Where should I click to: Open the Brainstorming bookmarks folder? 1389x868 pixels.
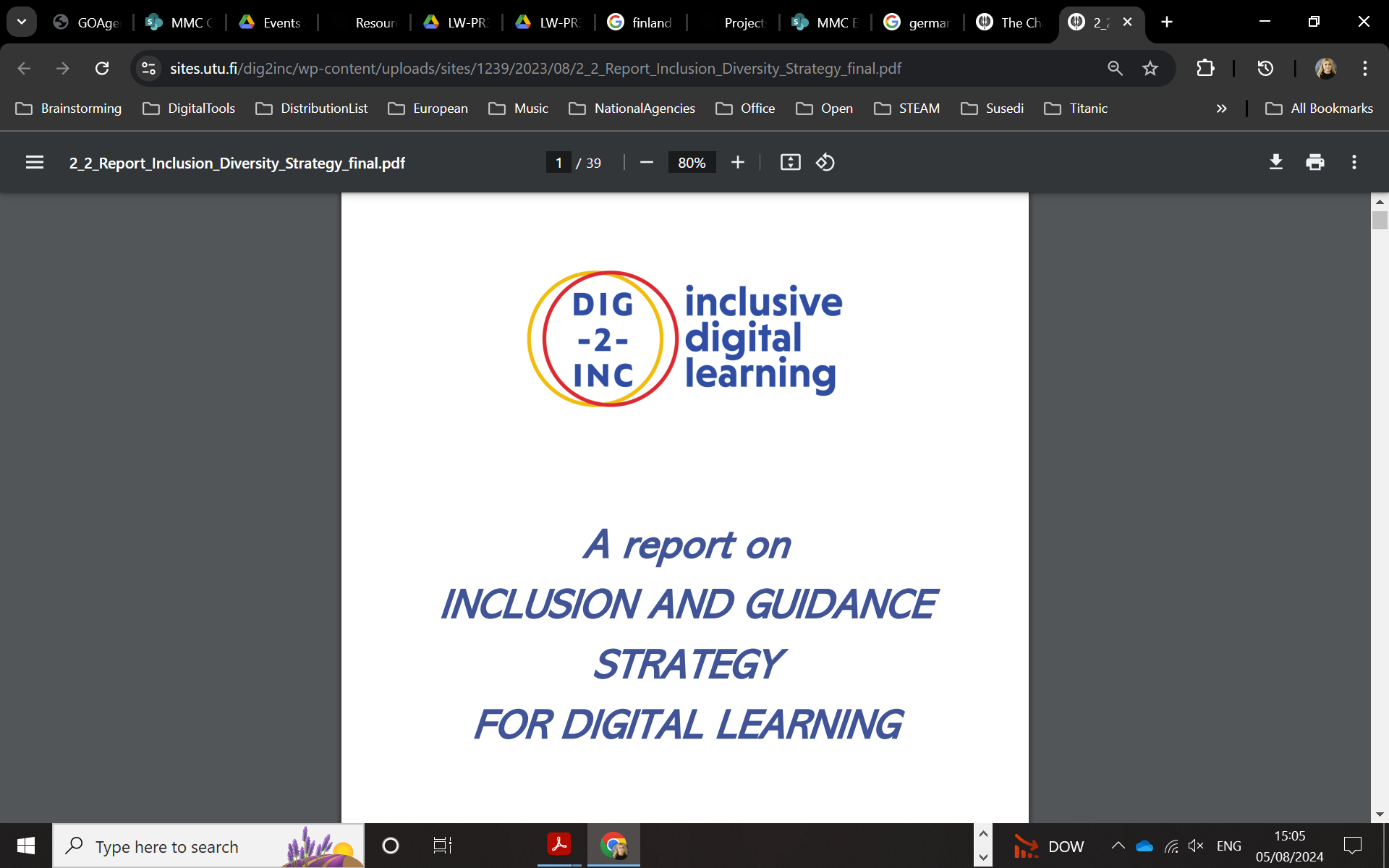click(x=69, y=109)
